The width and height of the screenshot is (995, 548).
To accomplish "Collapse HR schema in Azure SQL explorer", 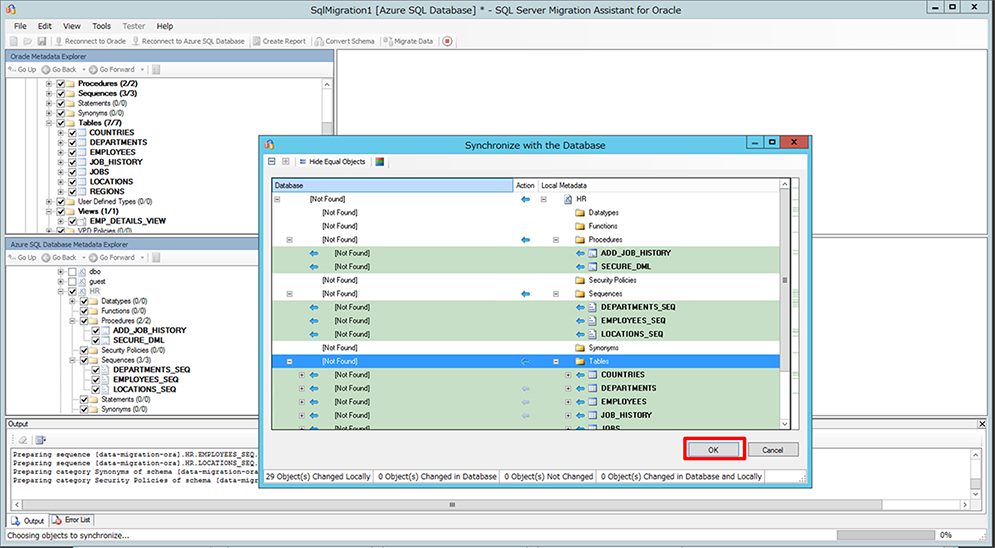I will 61,291.
